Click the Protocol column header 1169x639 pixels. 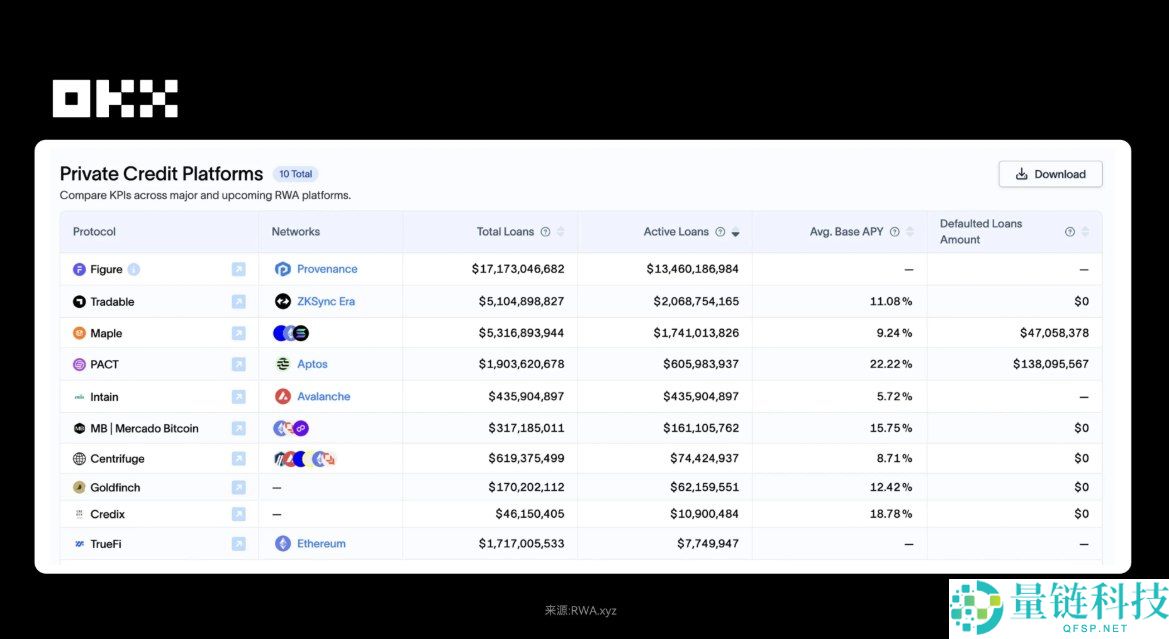pos(94,232)
